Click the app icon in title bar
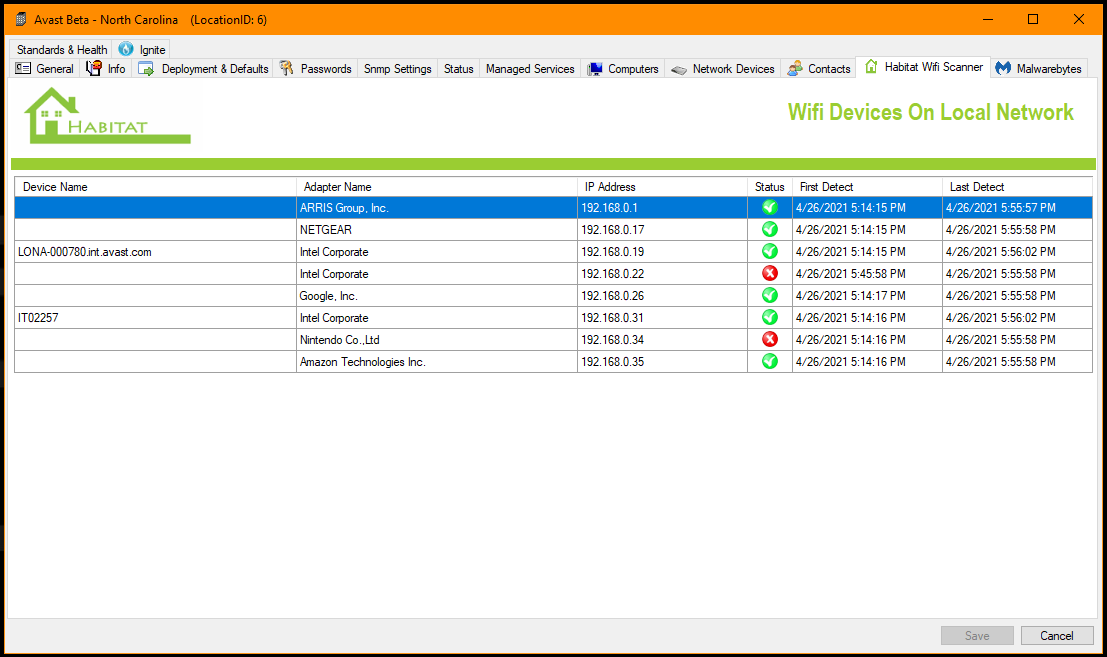Viewport: 1107px width, 657px height. coord(21,19)
